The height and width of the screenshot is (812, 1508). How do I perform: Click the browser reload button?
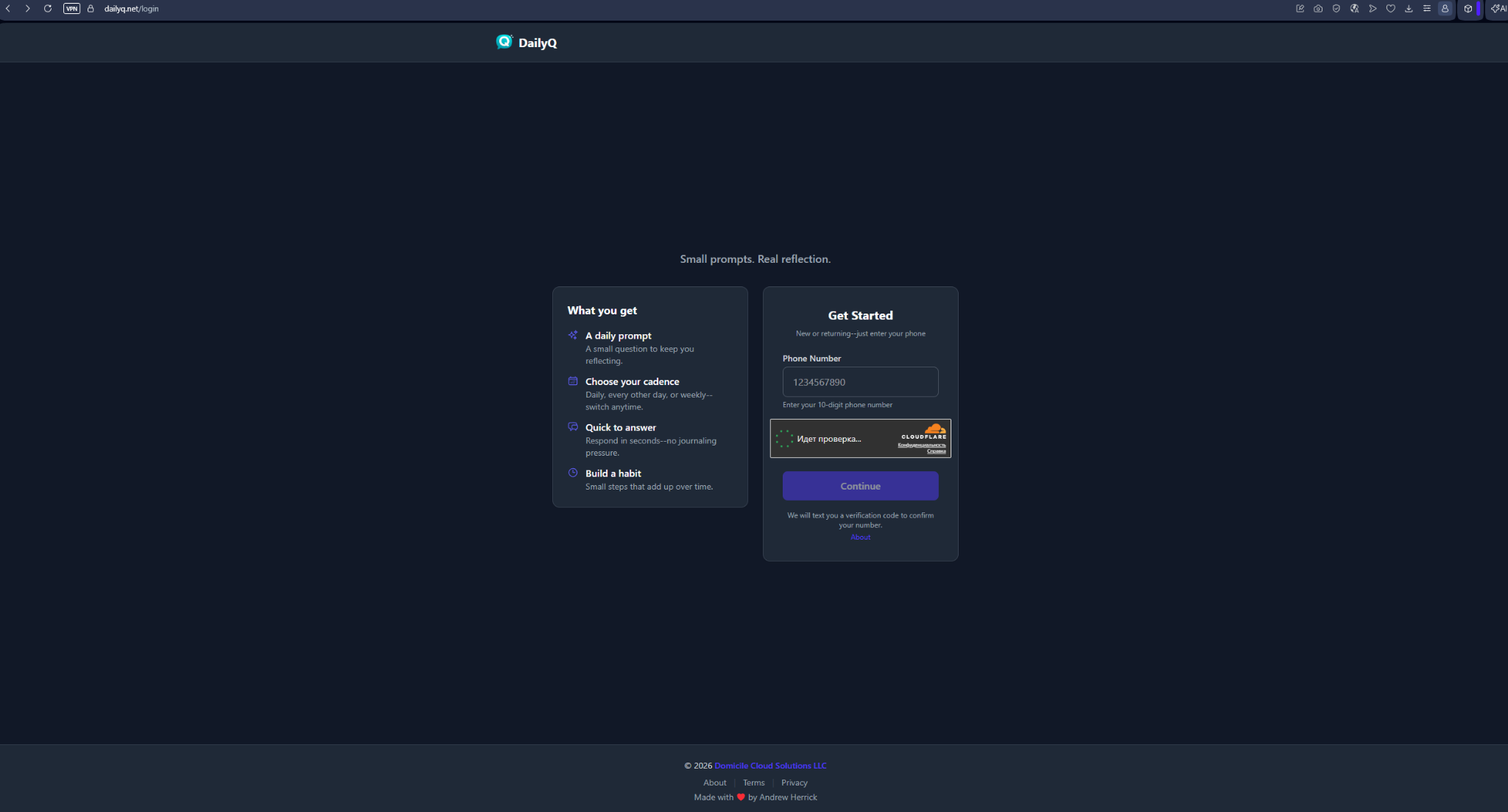[x=48, y=9]
